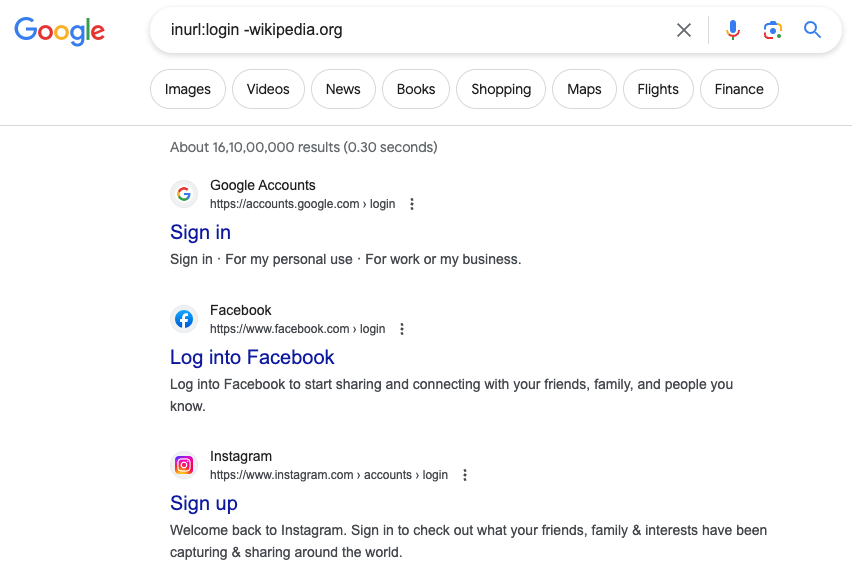
Task: Clear the search box text
Action: point(684,30)
